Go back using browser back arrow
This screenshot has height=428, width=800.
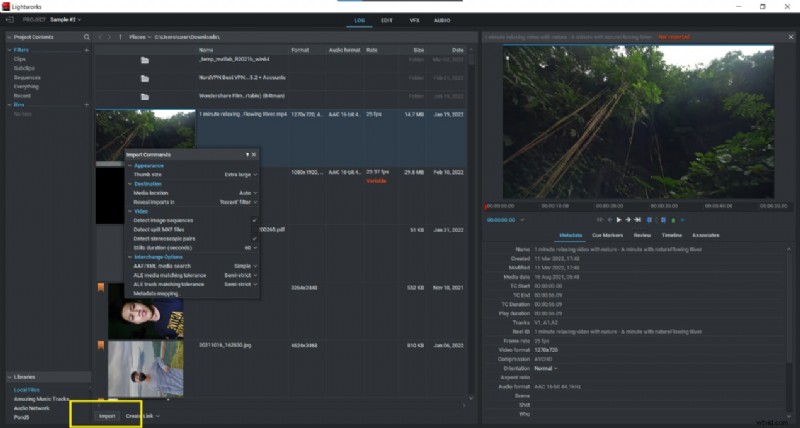(100, 37)
